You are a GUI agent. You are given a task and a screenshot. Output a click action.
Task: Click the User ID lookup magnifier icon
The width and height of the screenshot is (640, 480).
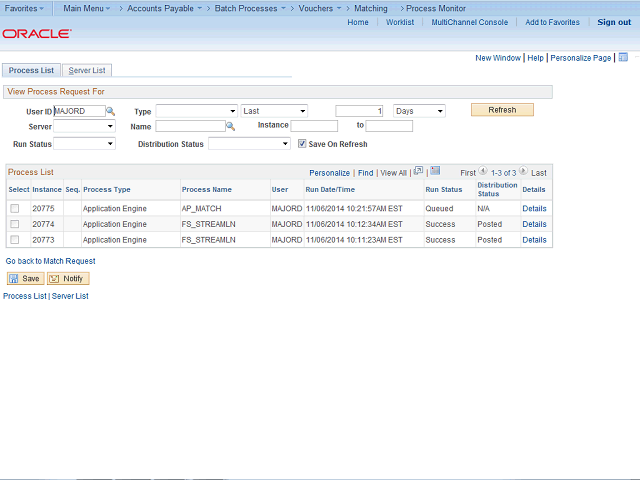[111, 111]
